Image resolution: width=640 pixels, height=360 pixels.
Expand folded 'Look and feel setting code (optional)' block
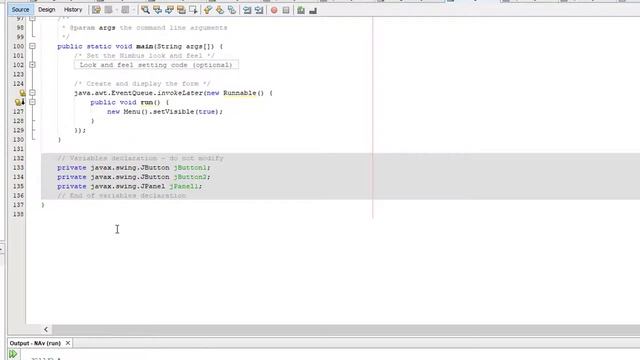[x=156, y=65]
